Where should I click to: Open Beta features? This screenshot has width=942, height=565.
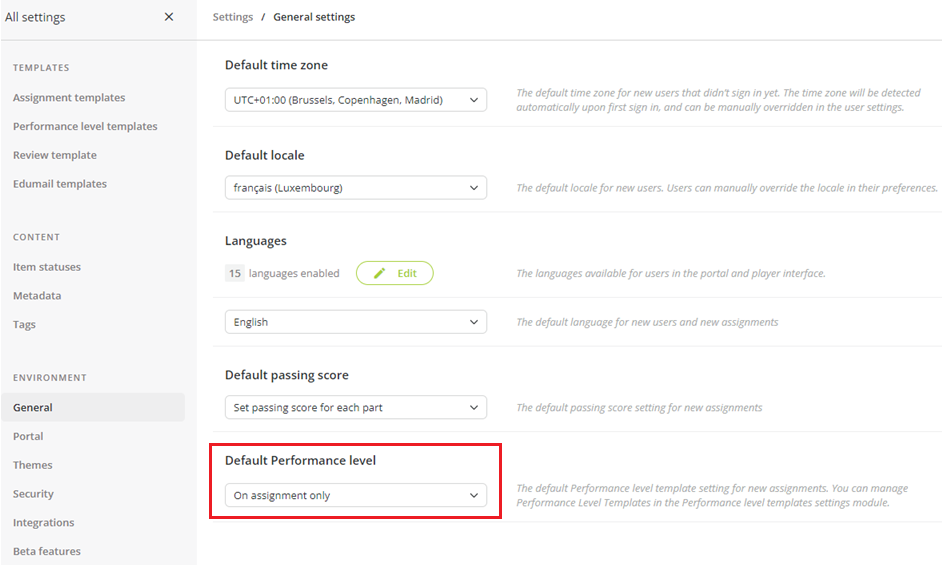click(x=47, y=551)
